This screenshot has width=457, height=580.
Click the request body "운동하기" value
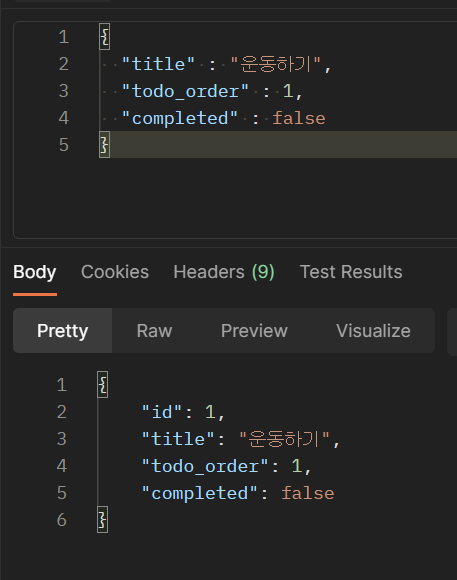(276, 64)
